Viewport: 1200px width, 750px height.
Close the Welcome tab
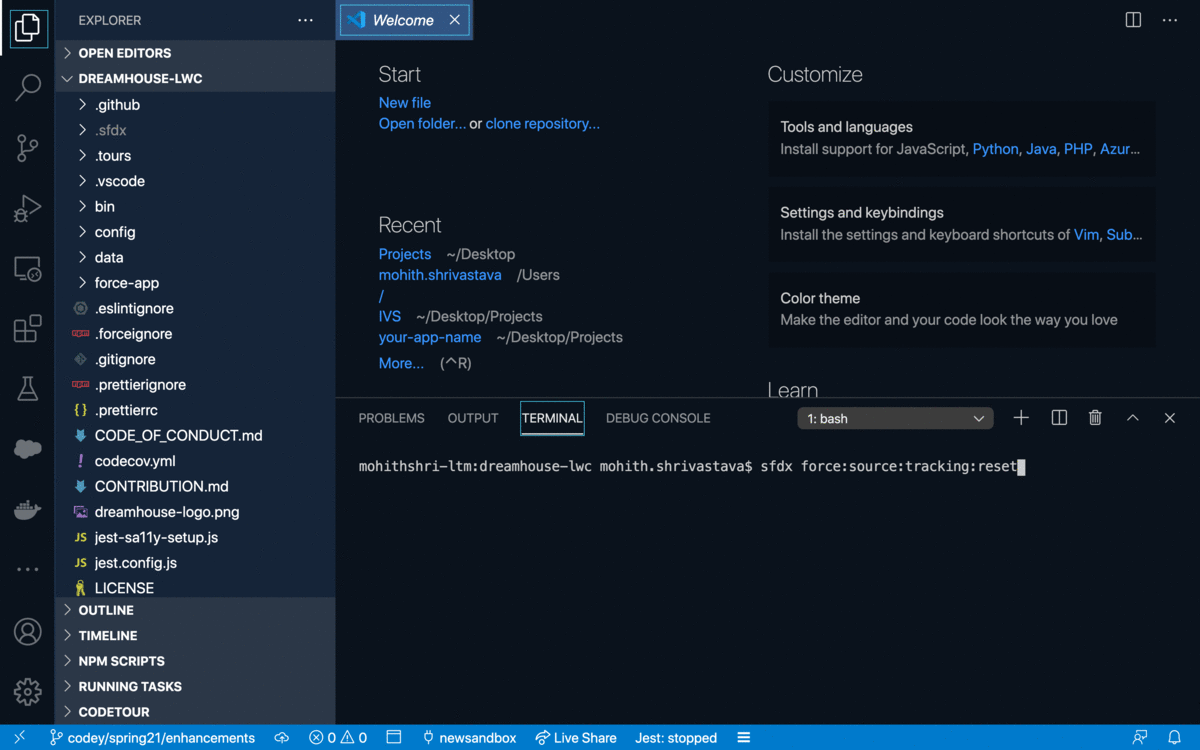[455, 20]
